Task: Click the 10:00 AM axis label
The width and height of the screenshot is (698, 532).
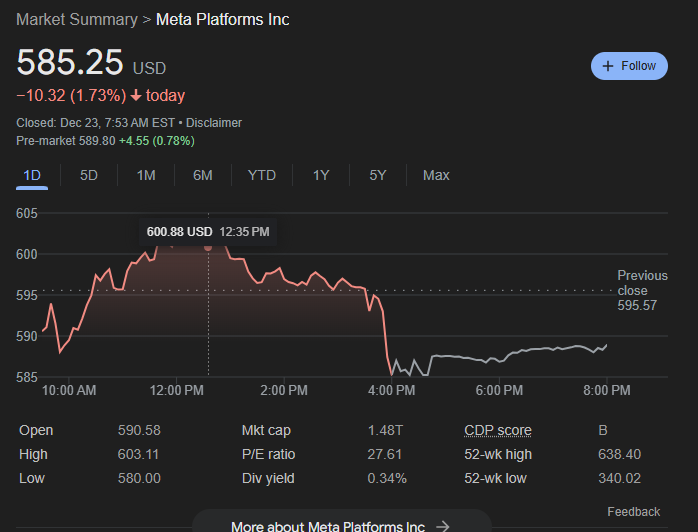Action: 69,390
